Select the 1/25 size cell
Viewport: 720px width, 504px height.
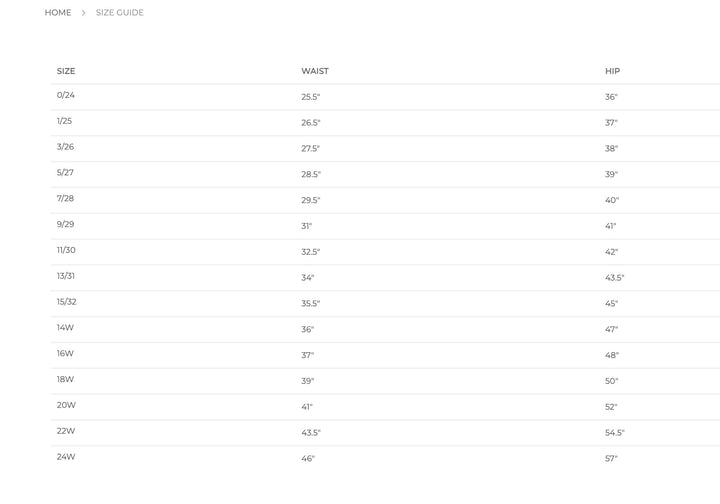[x=65, y=121]
